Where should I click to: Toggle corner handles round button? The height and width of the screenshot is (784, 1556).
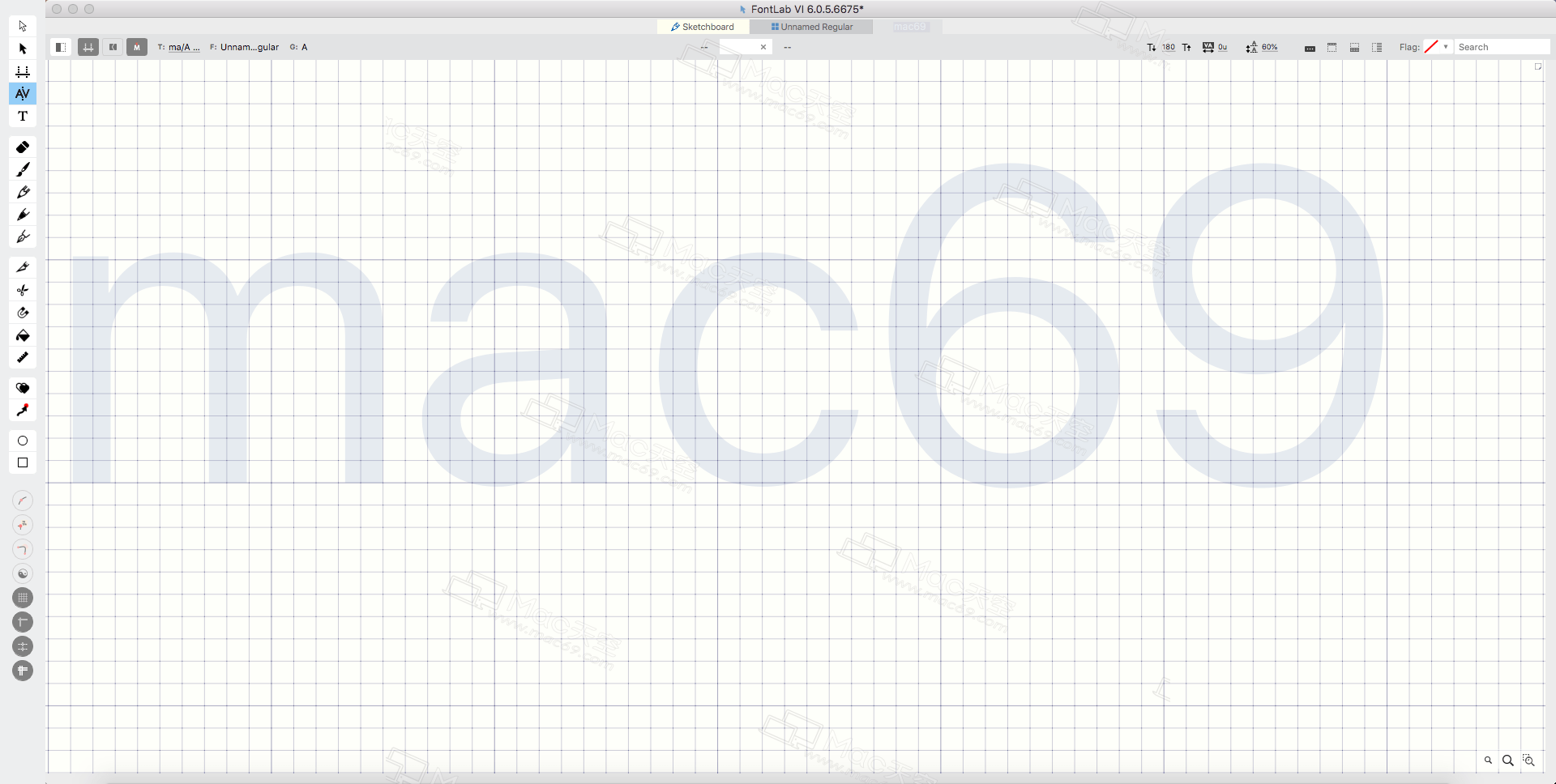(x=23, y=549)
